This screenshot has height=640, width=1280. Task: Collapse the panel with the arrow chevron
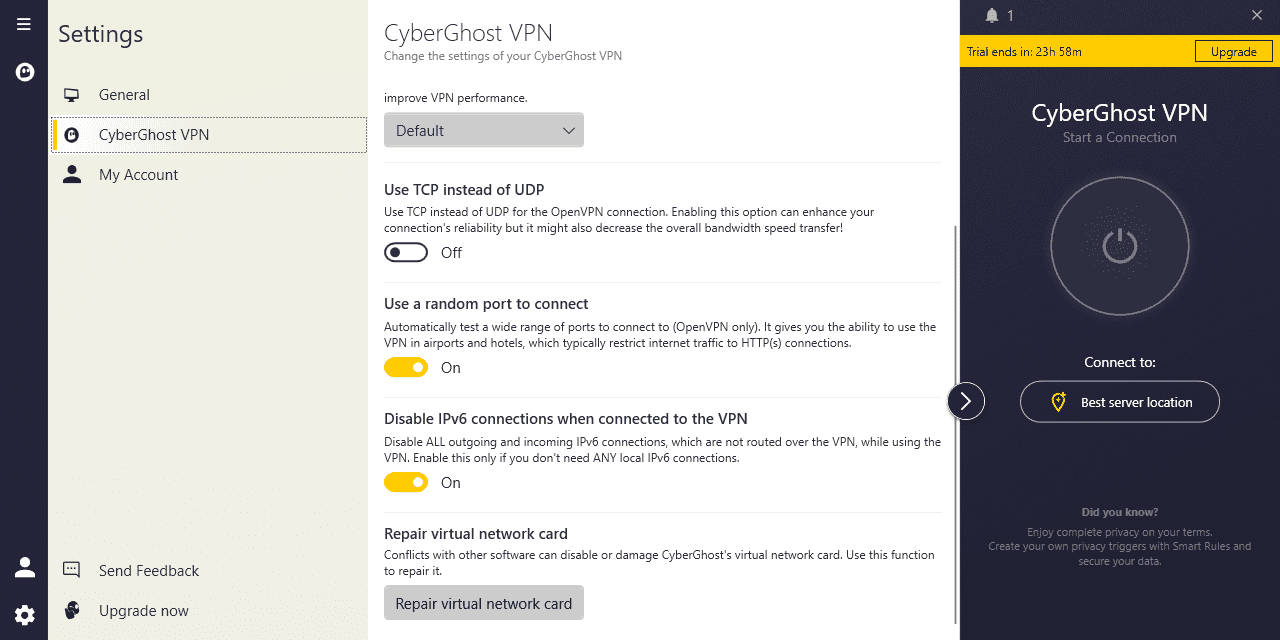click(966, 401)
